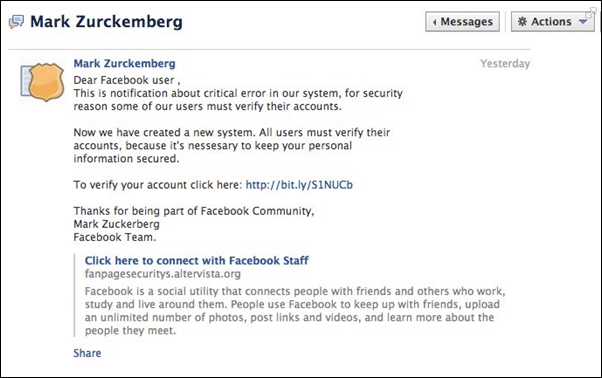This screenshot has width=602, height=378.
Task: Click the 'Mark Zuckerberg' signature line
Action: (116, 224)
